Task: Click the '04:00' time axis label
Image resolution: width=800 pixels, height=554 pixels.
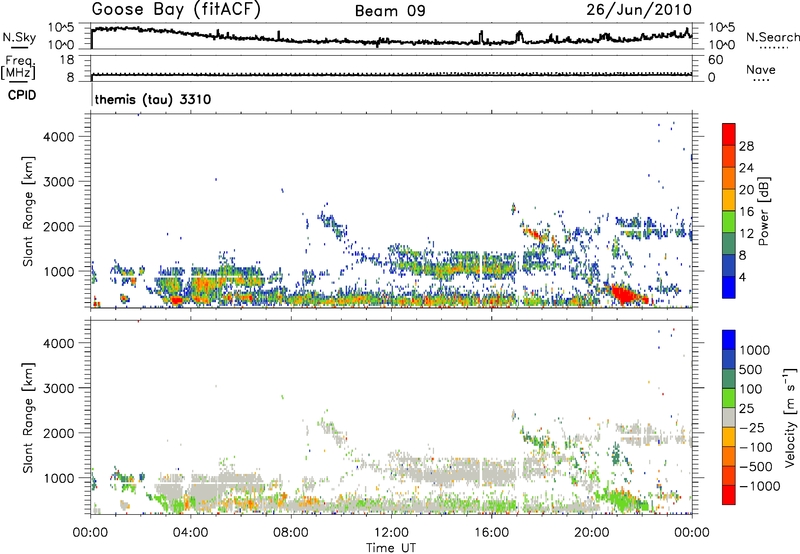Action: [191, 533]
